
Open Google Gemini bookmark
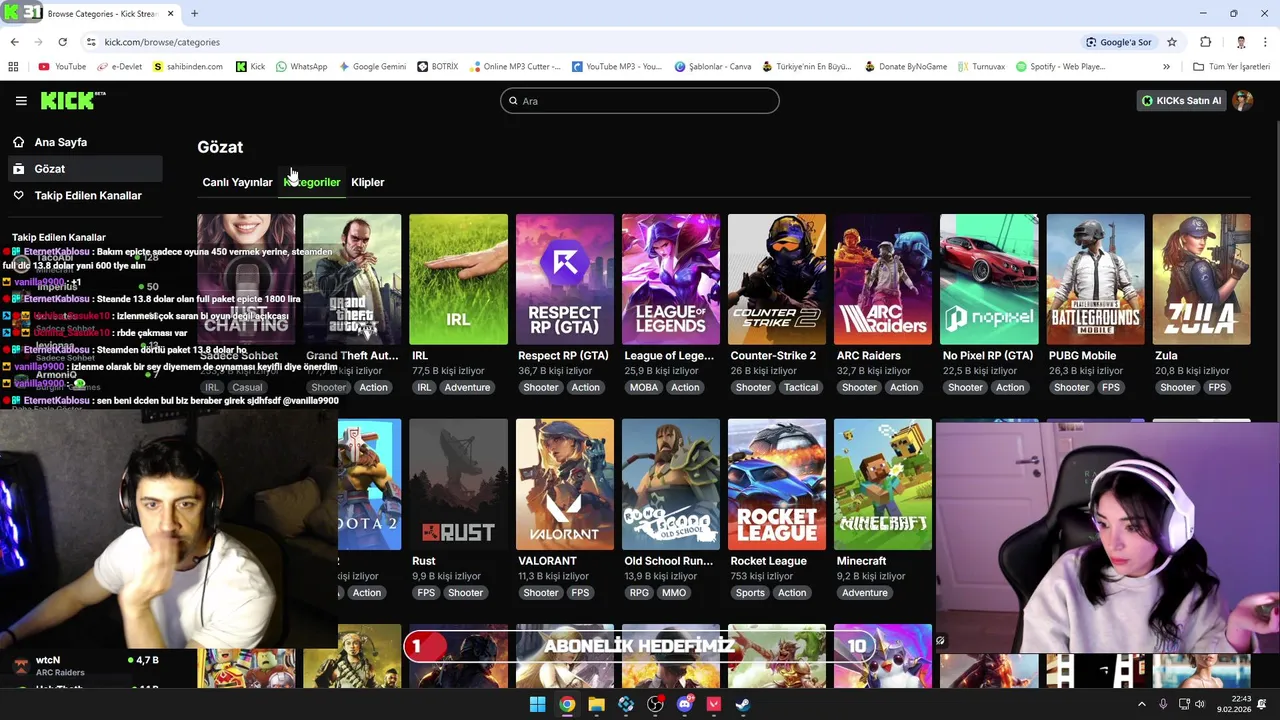click(x=372, y=67)
